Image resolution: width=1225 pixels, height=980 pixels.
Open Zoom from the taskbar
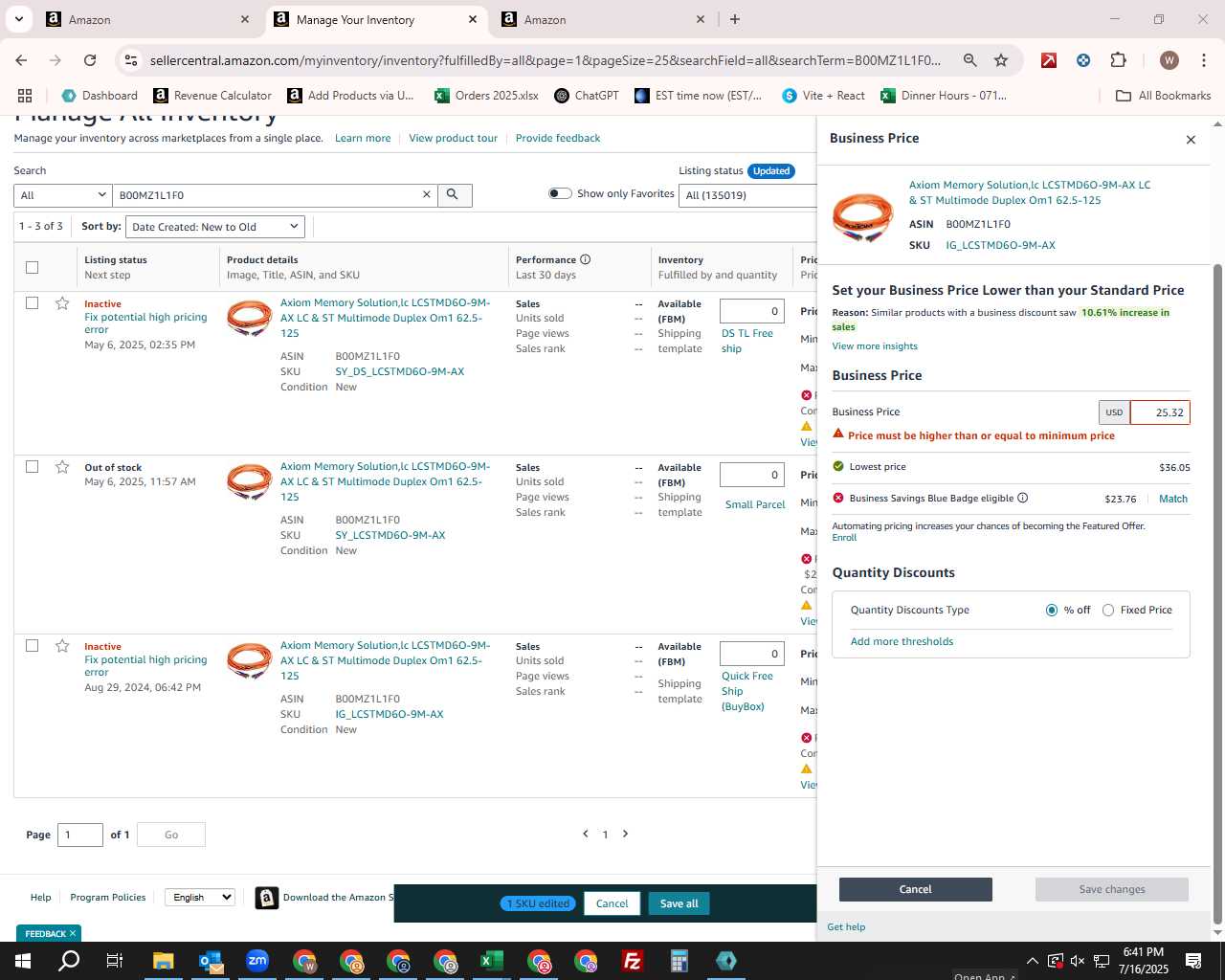(257, 961)
